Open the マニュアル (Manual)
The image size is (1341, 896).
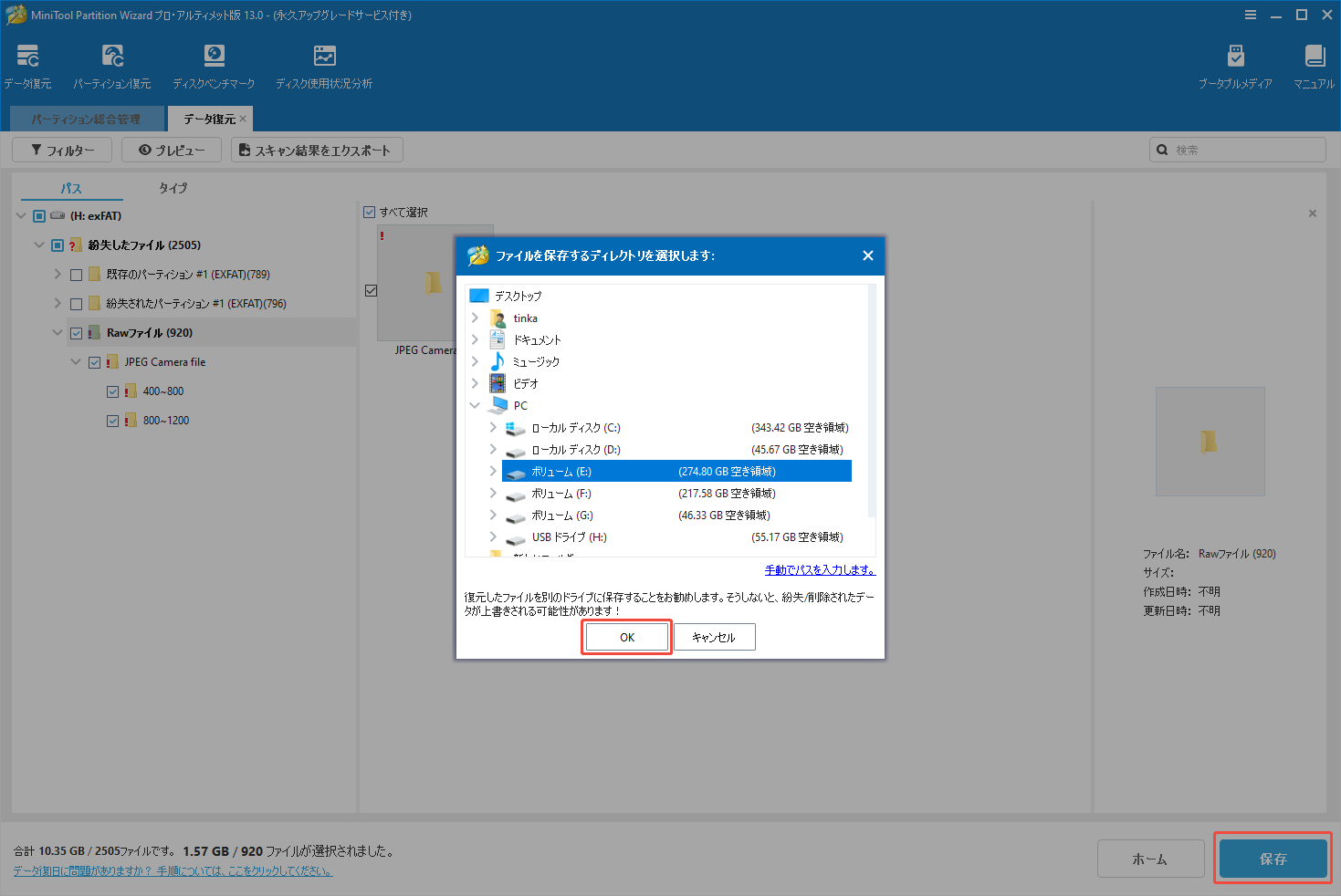pos(1313,64)
